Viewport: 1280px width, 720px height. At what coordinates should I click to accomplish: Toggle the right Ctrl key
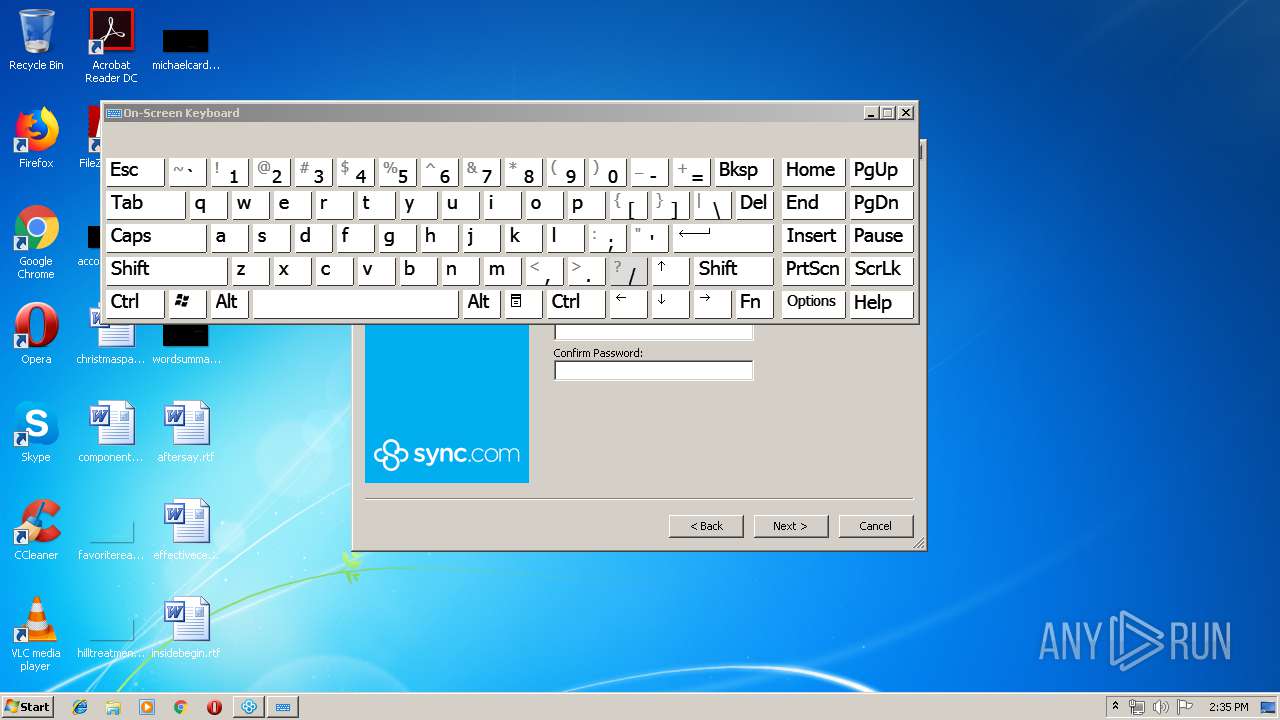[576, 302]
